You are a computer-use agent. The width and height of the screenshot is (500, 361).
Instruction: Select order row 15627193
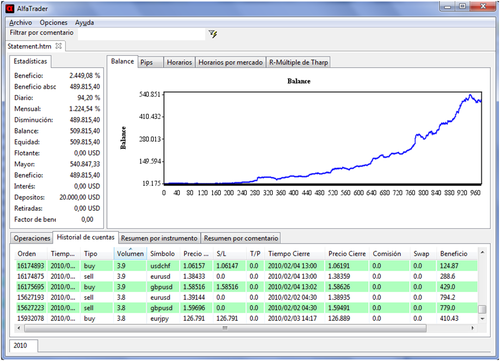pos(246,297)
